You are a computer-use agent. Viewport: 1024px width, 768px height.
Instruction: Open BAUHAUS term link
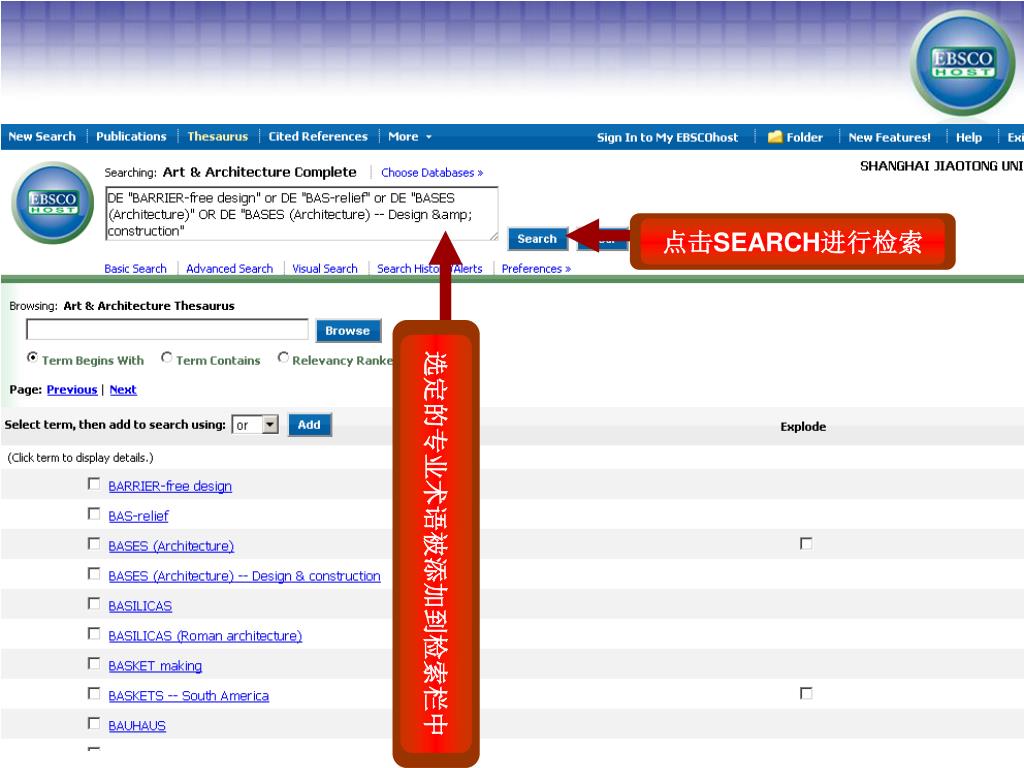(137, 727)
